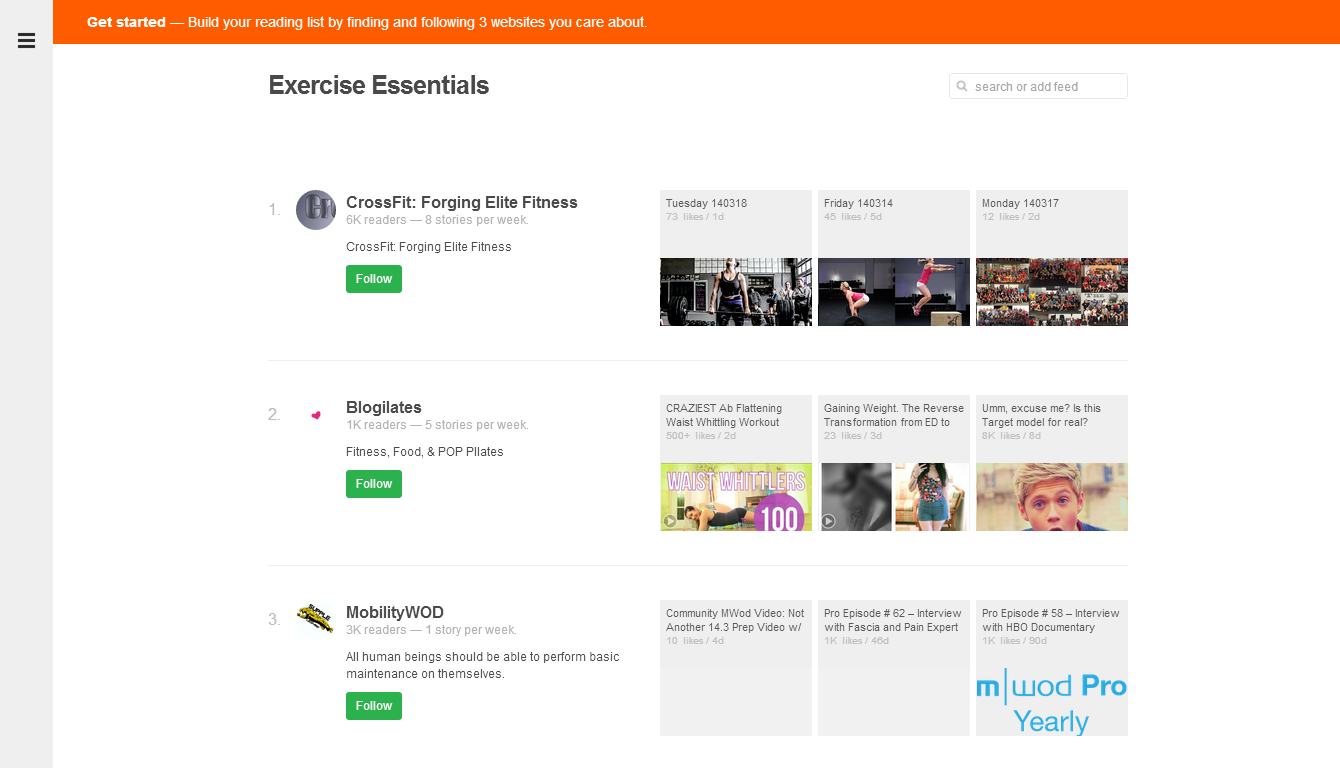Image resolution: width=1340 pixels, height=768 pixels.
Task: Open the Friday 140314 story thumbnail
Action: coord(894,292)
